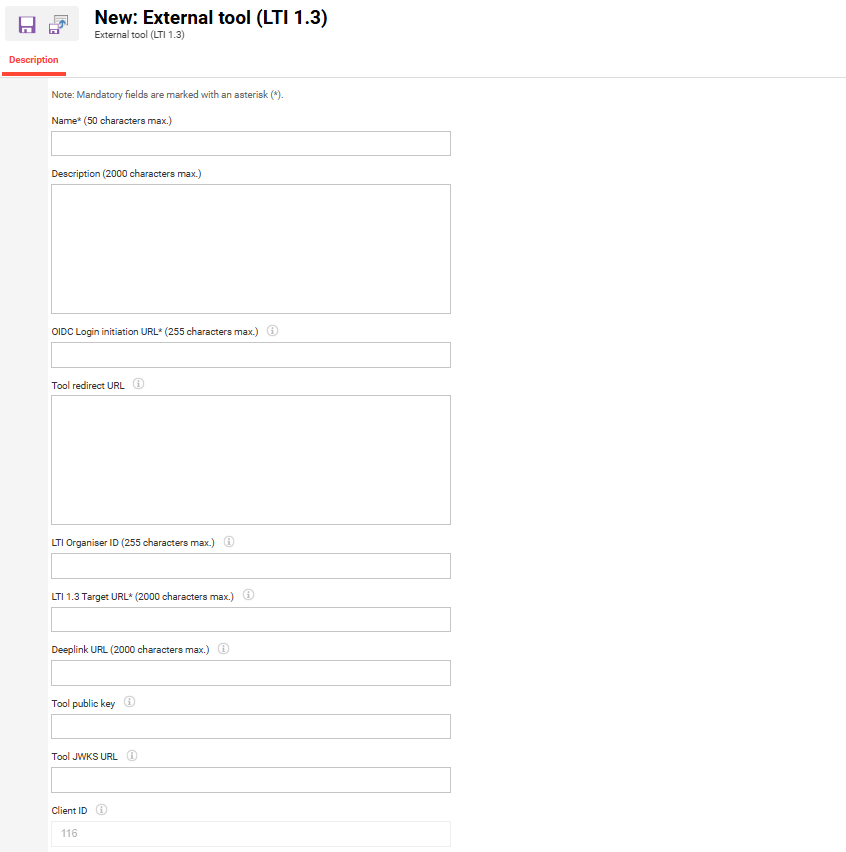Select the LTI Organiser ID field
The height and width of the screenshot is (852, 846).
[x=250, y=565]
